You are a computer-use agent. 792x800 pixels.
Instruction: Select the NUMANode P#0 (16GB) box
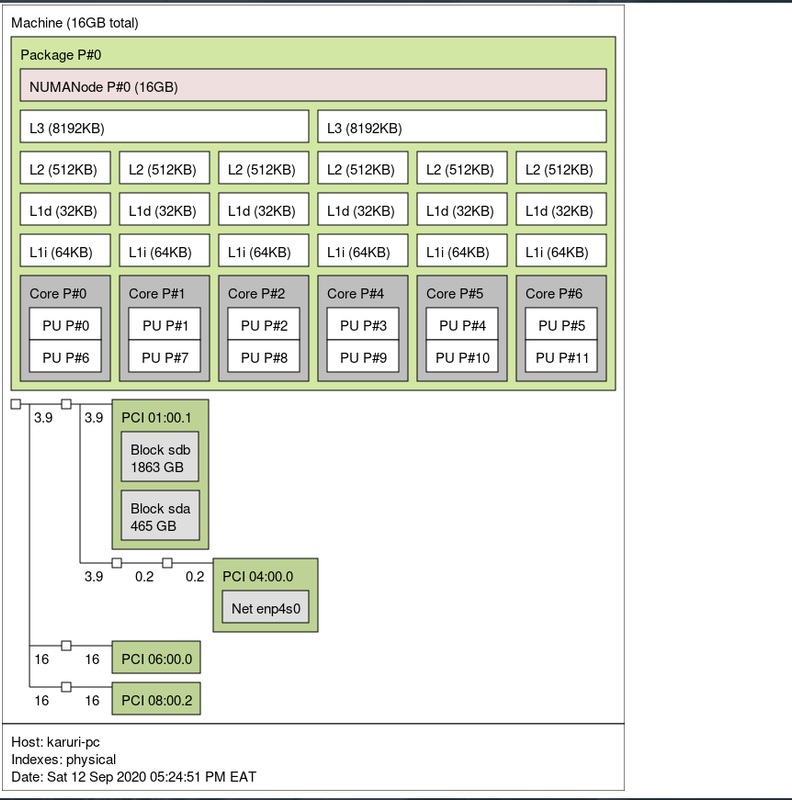click(313, 85)
